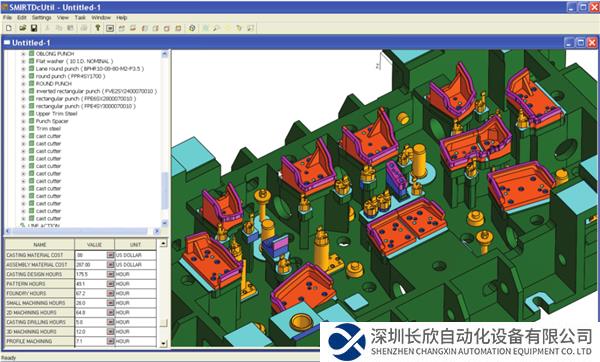Click the key icon in the toolbar
This screenshot has width=600, height=362.
click(98, 28)
